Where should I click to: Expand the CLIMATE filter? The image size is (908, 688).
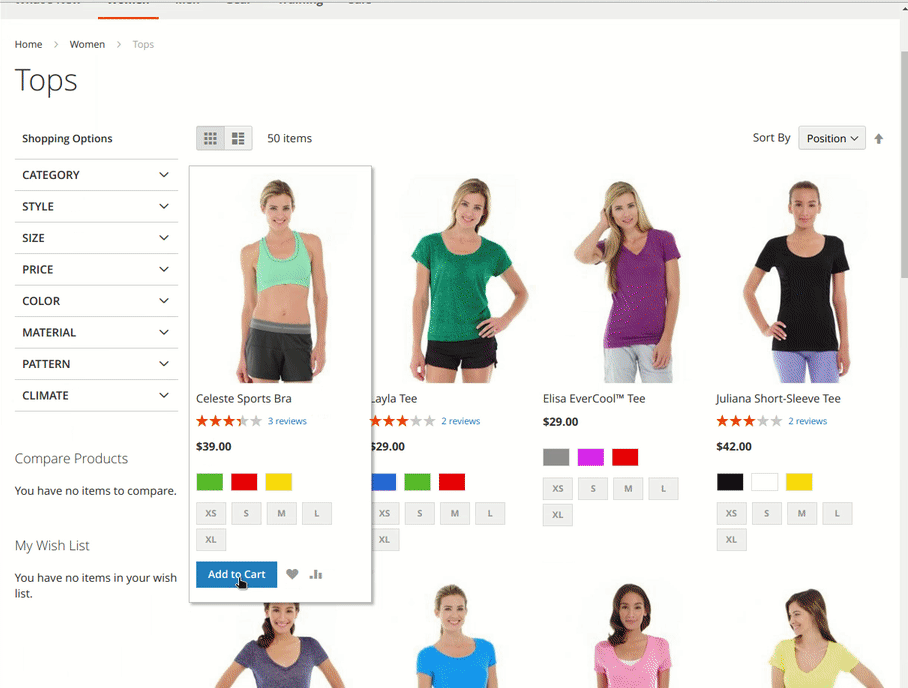click(x=96, y=396)
